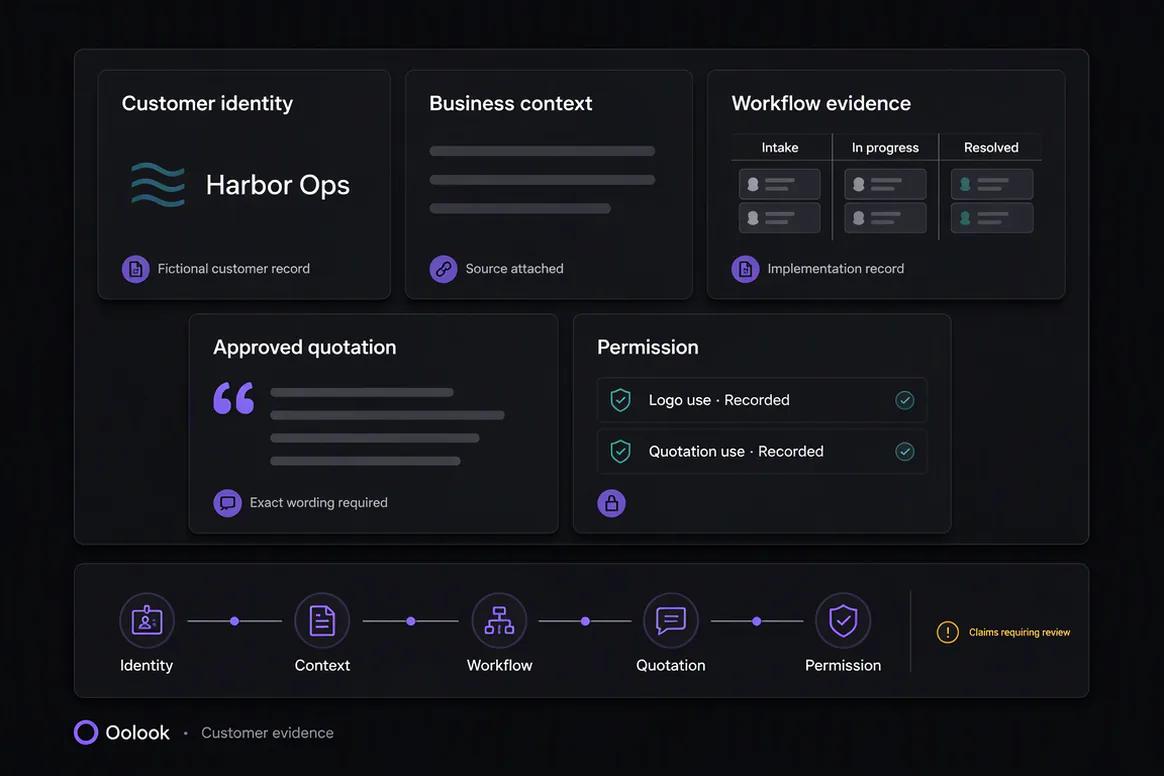Click the Workflow step label
The width and height of the screenshot is (1164, 776).
(x=500, y=665)
